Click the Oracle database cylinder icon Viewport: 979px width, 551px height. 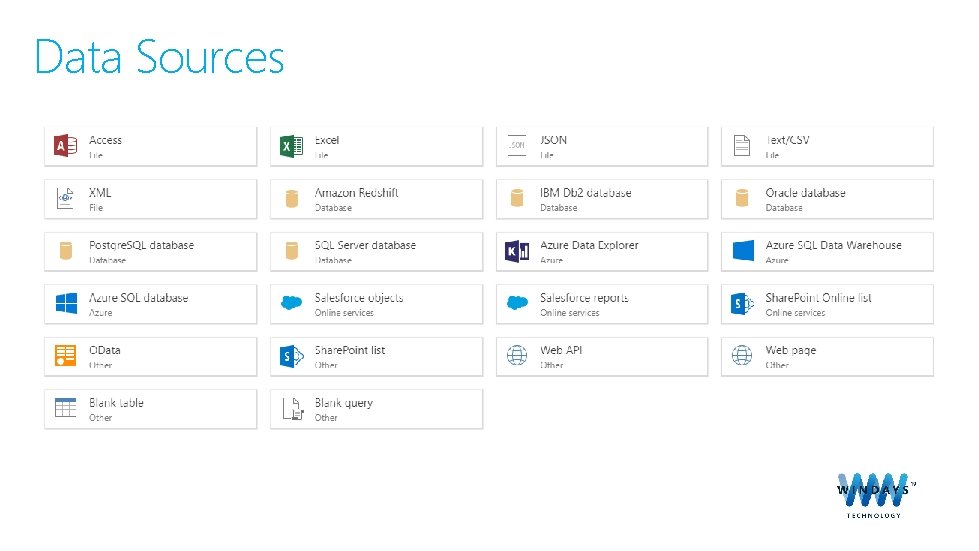pyautogui.click(x=742, y=198)
